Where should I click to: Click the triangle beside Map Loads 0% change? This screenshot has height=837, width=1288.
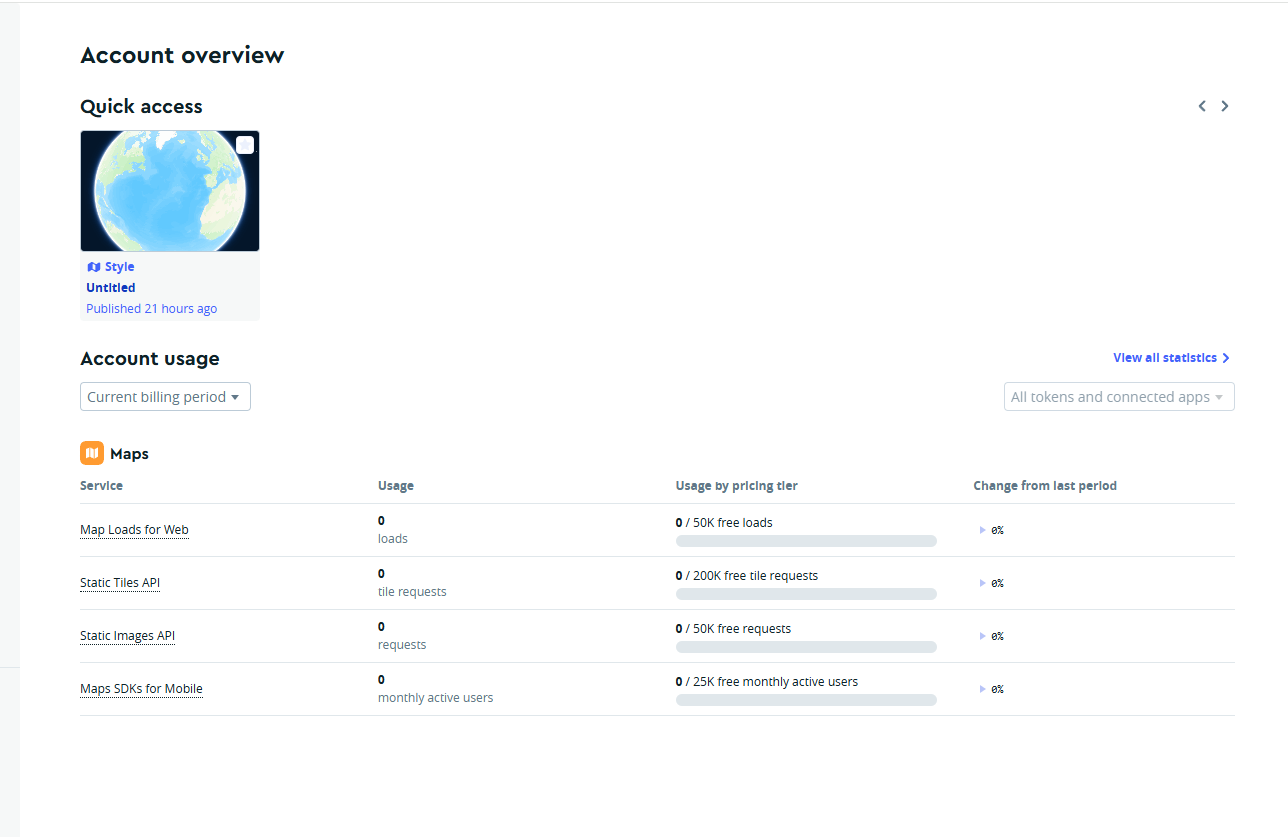click(981, 530)
